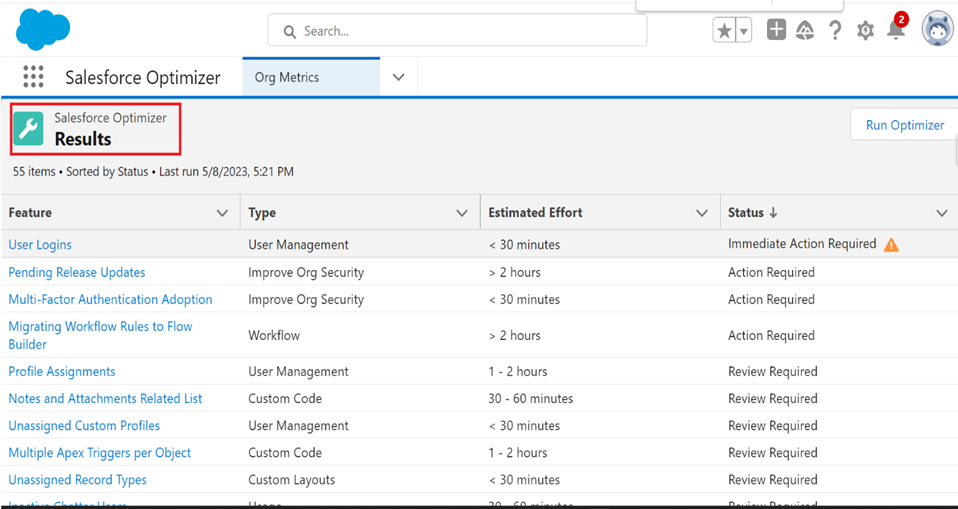Click the Custom Layouts type cell

(291, 480)
